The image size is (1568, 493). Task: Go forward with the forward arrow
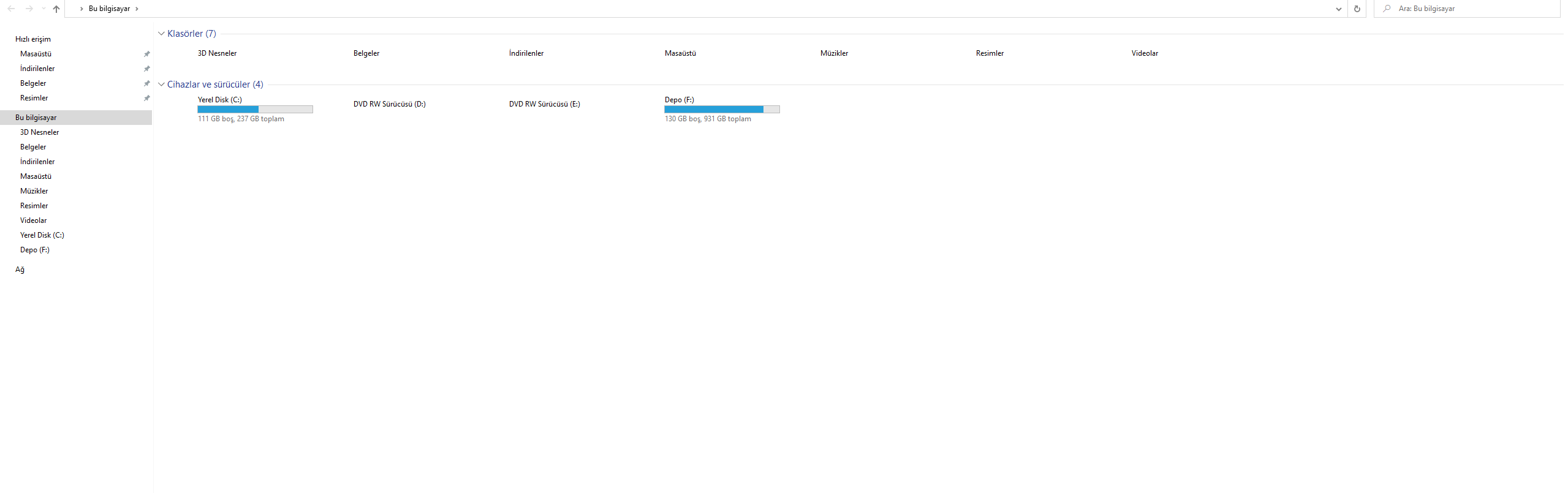29,9
